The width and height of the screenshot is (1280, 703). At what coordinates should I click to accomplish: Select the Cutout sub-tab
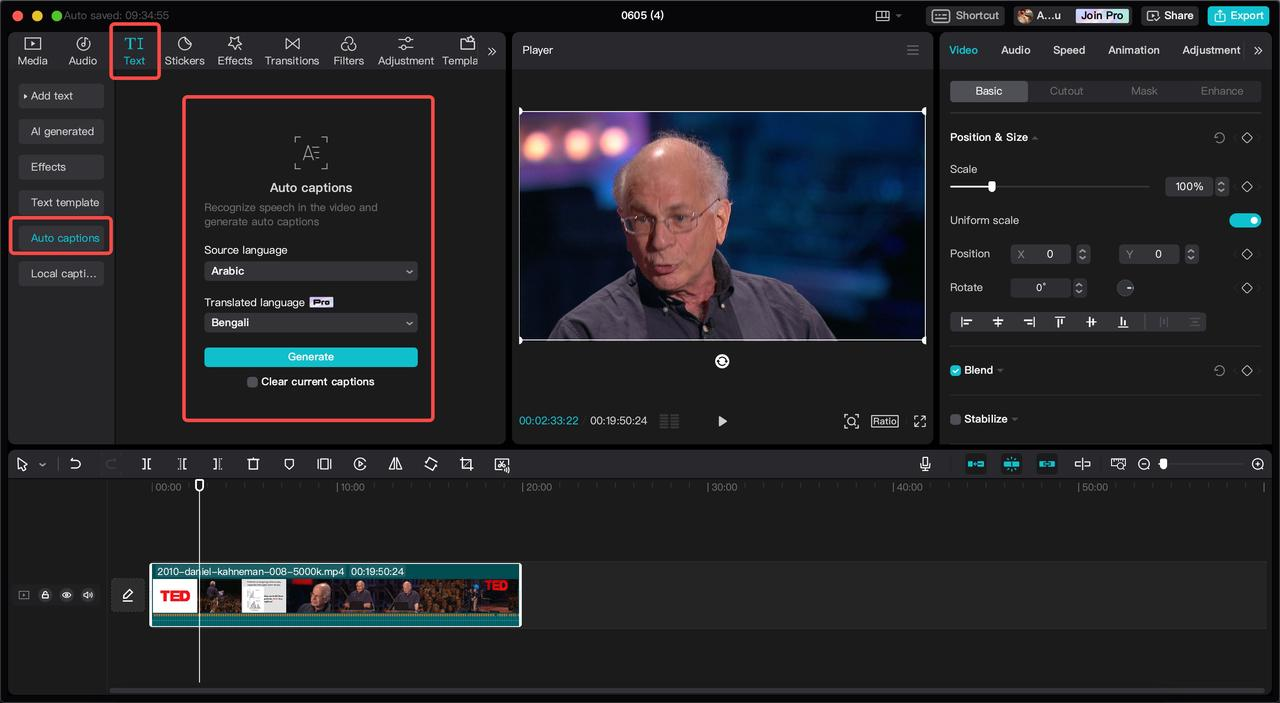tap(1066, 91)
